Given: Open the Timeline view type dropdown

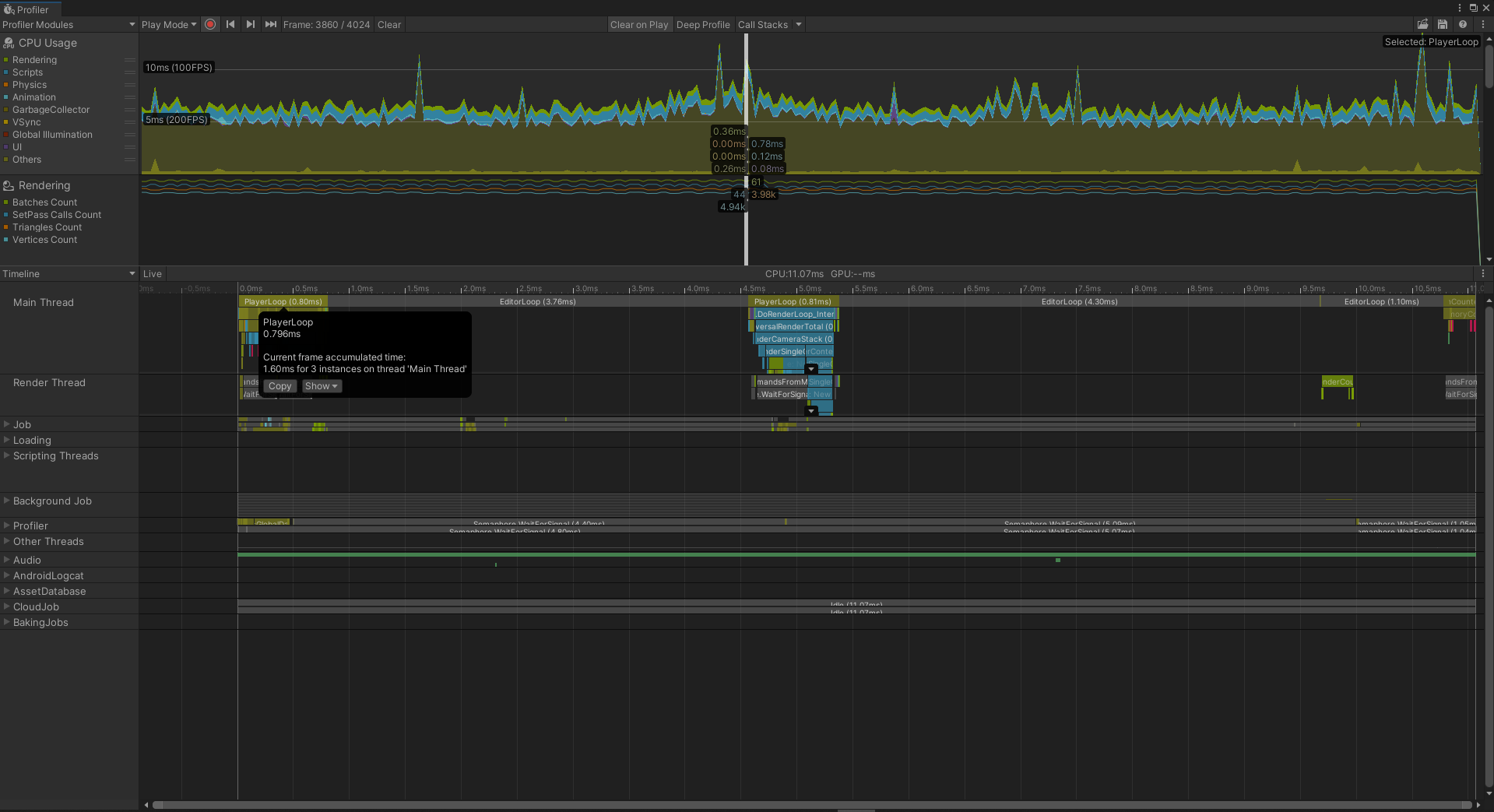Looking at the screenshot, I should point(69,273).
